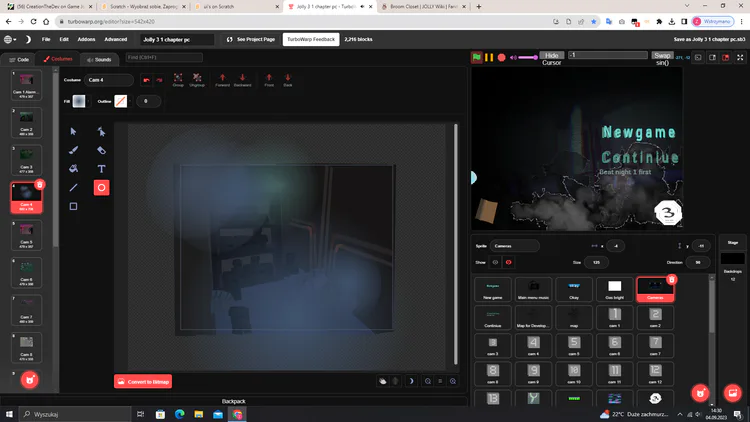Open Windows Start menu
Image resolution: width=750 pixels, height=422 pixels.
tap(9, 414)
